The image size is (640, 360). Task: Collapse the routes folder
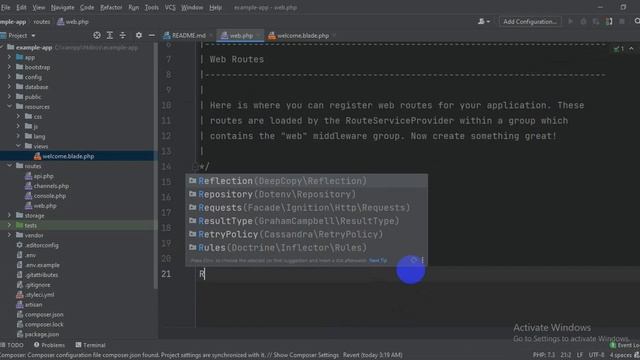click(x=9, y=166)
